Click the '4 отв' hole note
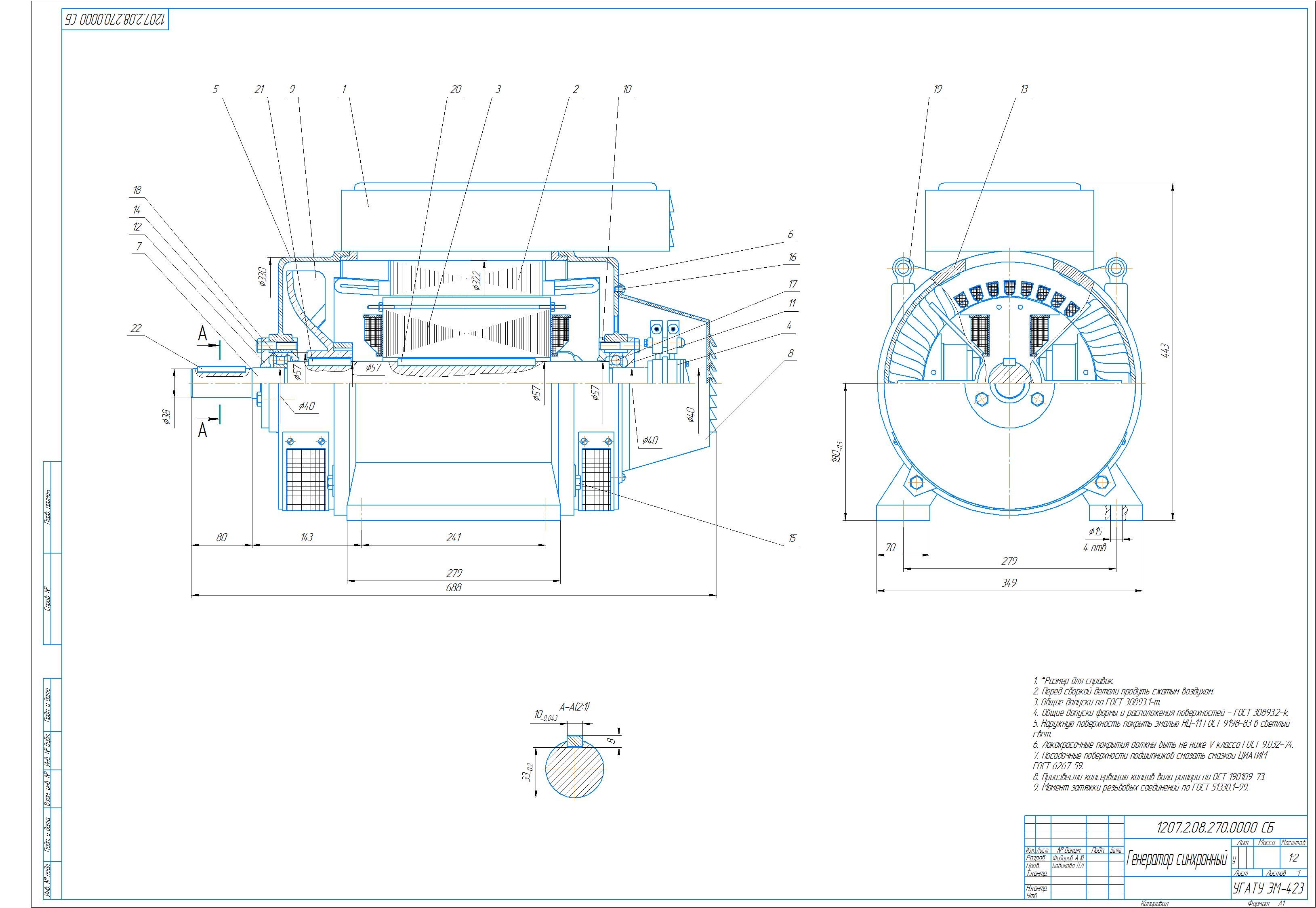Image resolution: width=1316 pixels, height=908 pixels. tap(1095, 548)
